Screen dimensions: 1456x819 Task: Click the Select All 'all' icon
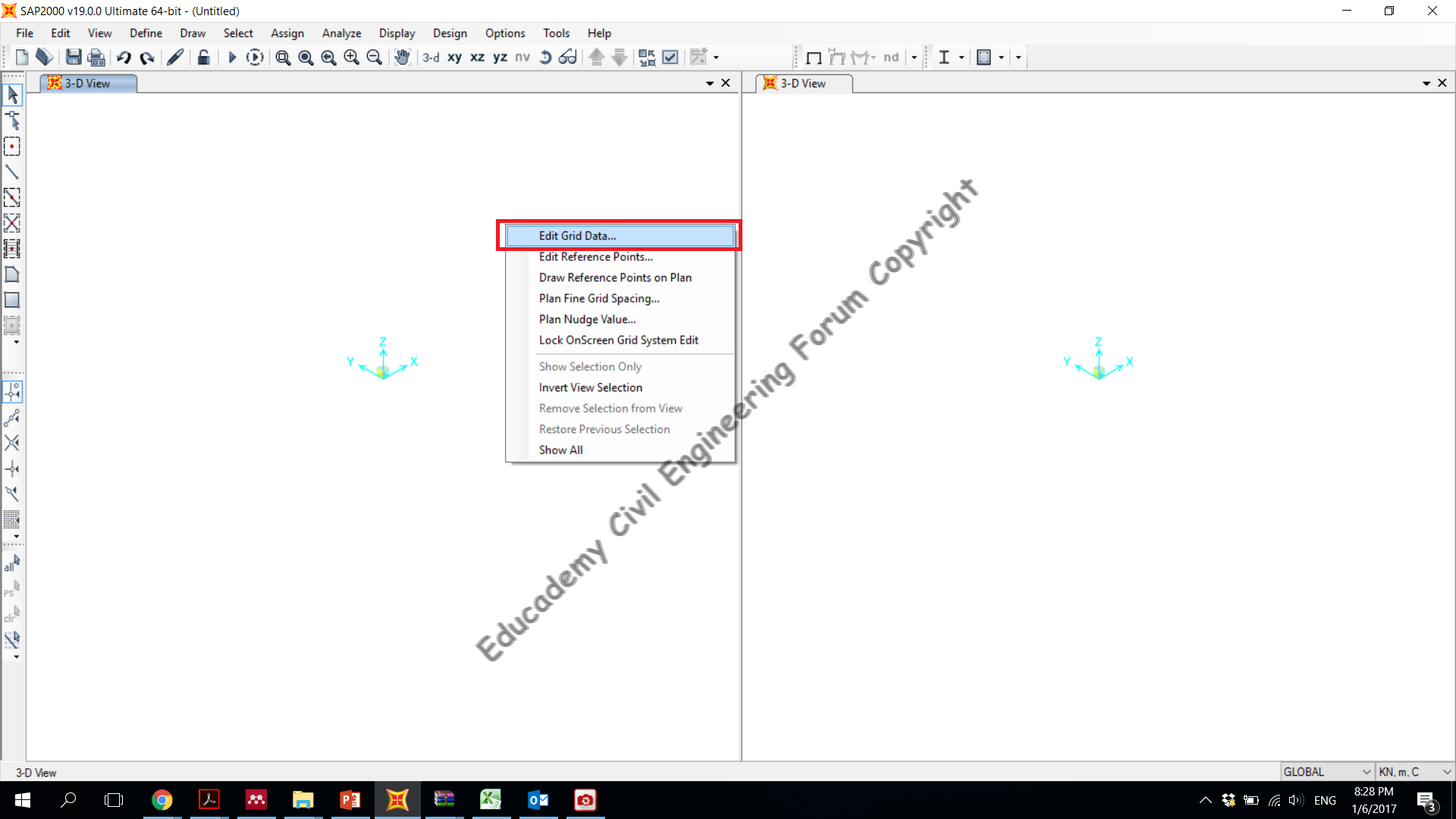point(12,563)
